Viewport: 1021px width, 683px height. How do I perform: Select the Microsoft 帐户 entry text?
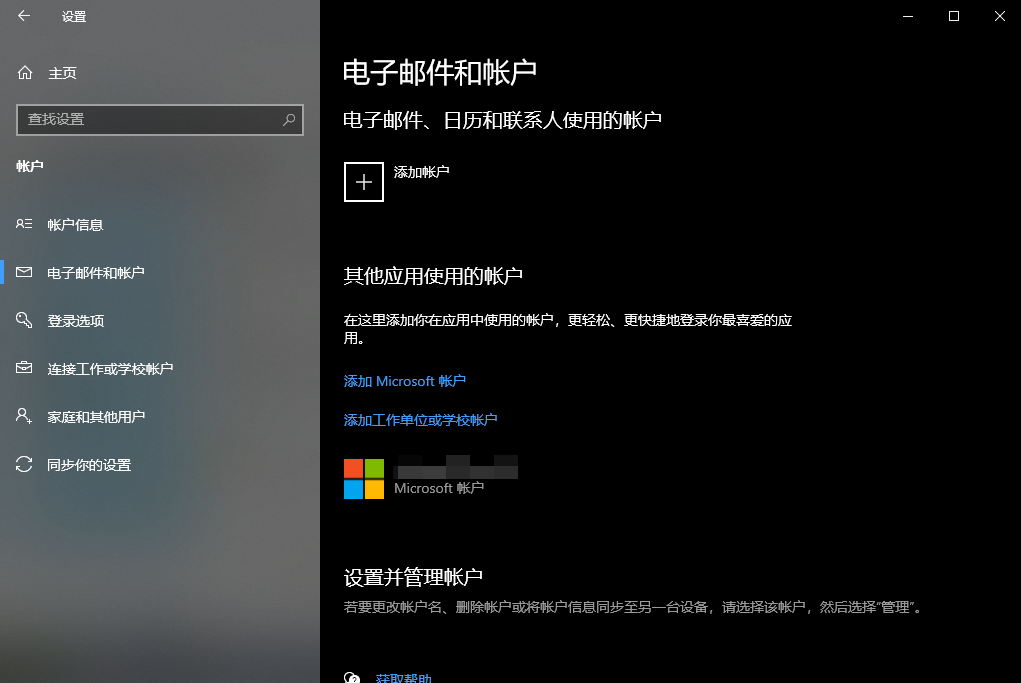coord(439,488)
